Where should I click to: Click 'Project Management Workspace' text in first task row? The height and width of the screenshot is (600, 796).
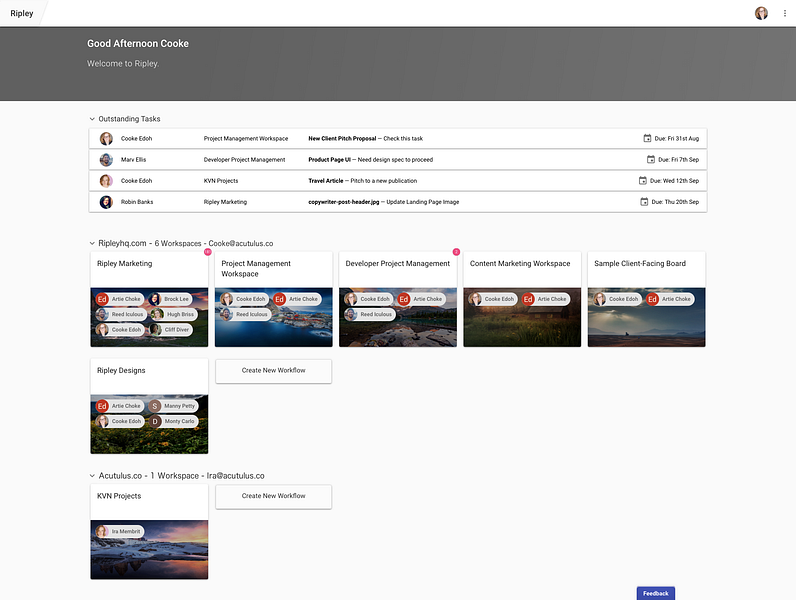click(x=246, y=139)
